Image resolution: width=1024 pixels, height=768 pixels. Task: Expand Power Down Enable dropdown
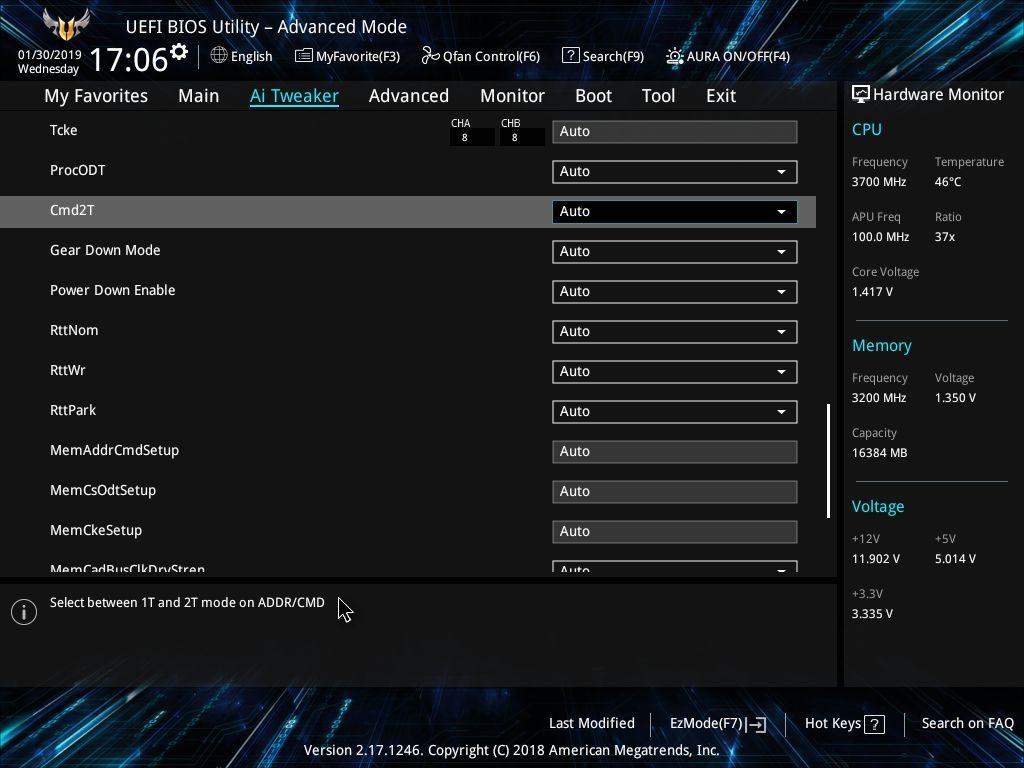[x=675, y=291]
